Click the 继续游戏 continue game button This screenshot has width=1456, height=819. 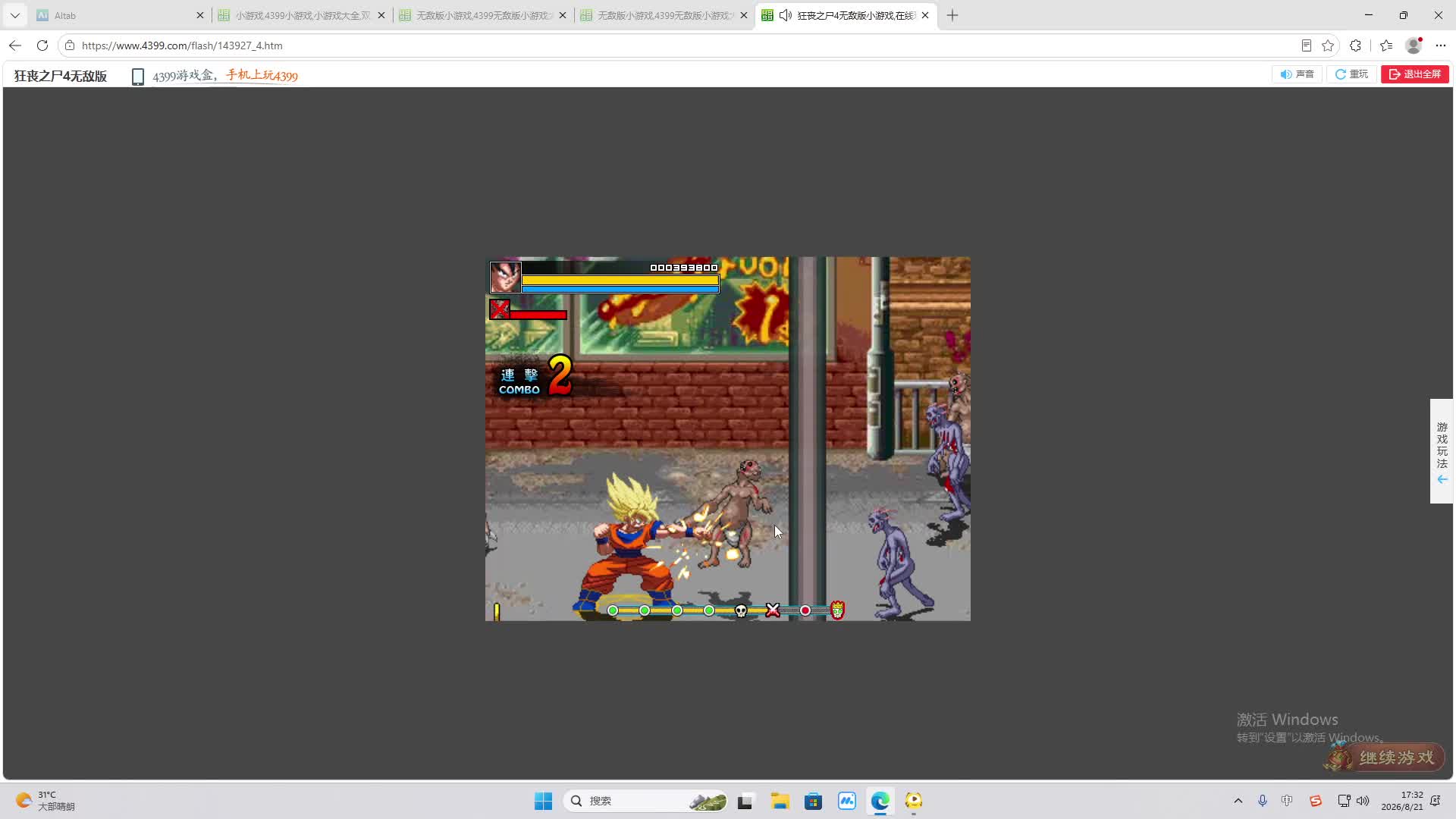click(x=1385, y=757)
